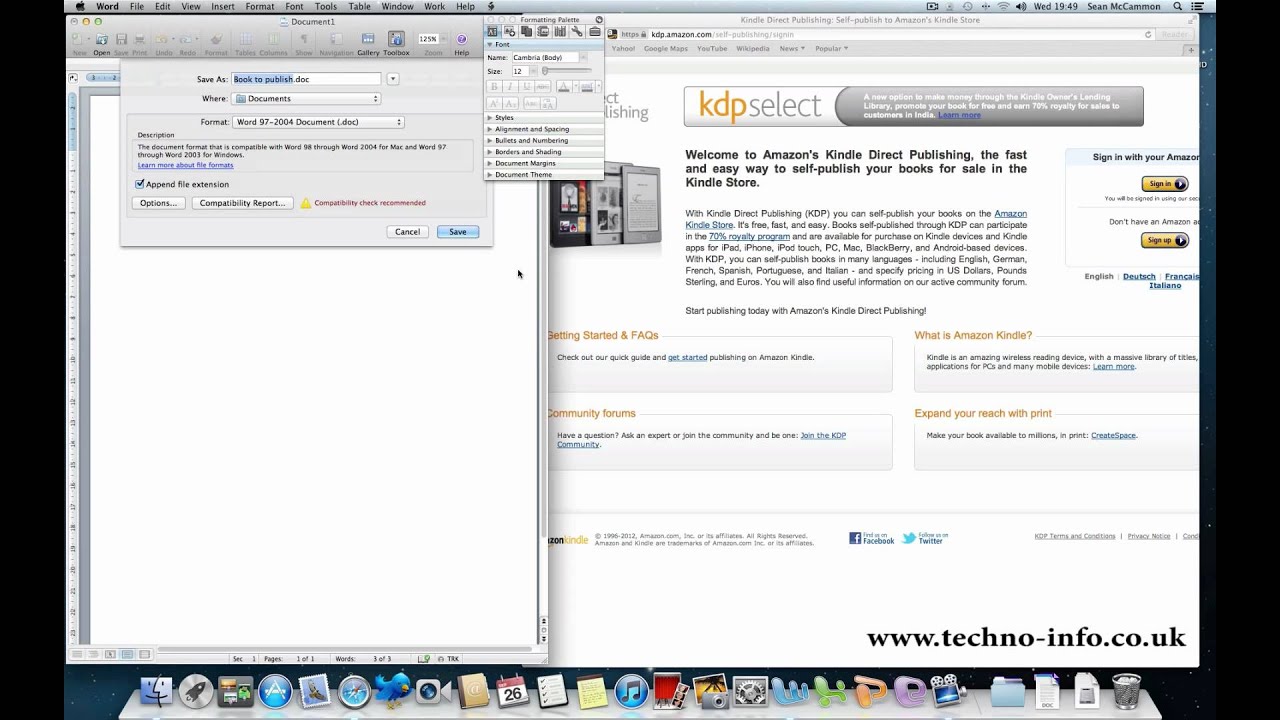The image size is (1280, 720).
Task: Open the Format menu
Action: pyautogui.click(x=260, y=6)
